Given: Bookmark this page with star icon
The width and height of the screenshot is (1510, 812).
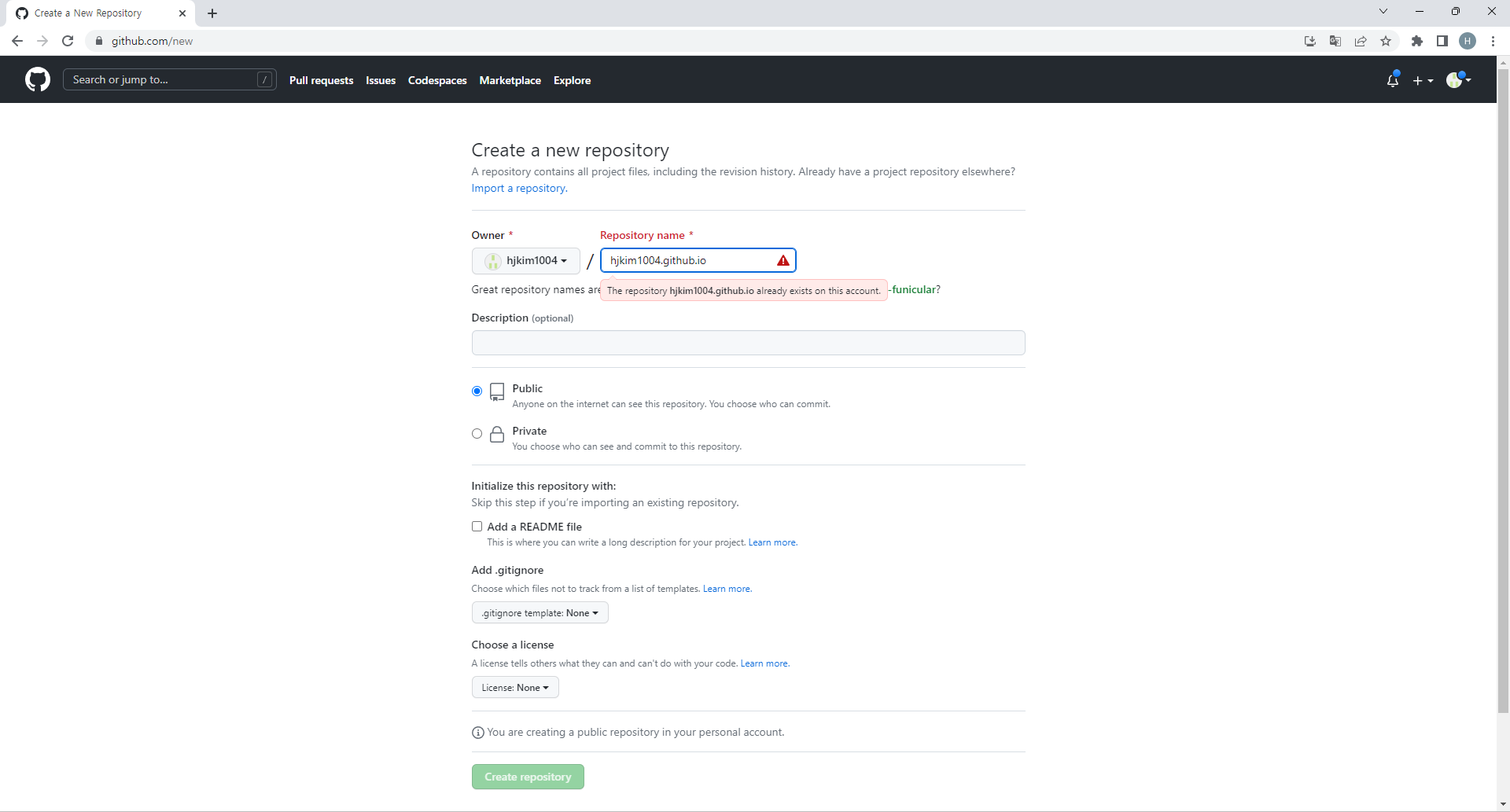Looking at the screenshot, I should pos(1386,41).
